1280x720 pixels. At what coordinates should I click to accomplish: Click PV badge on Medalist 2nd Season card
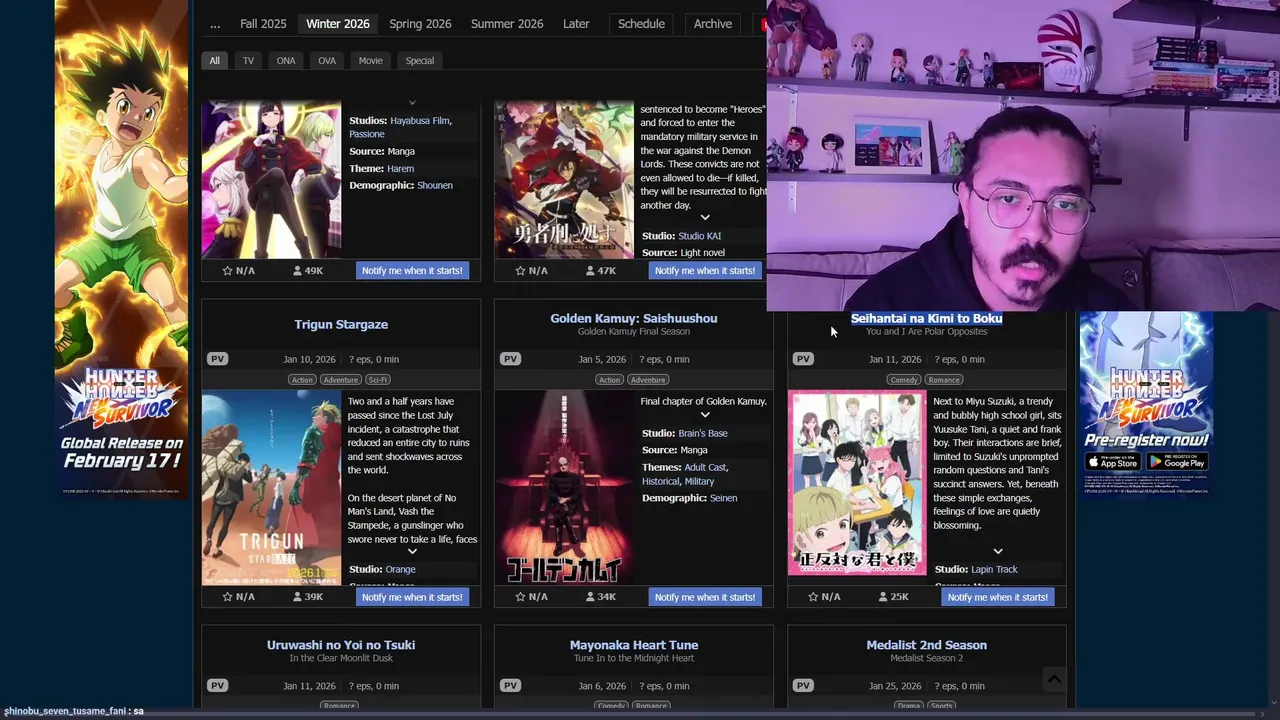(x=803, y=686)
